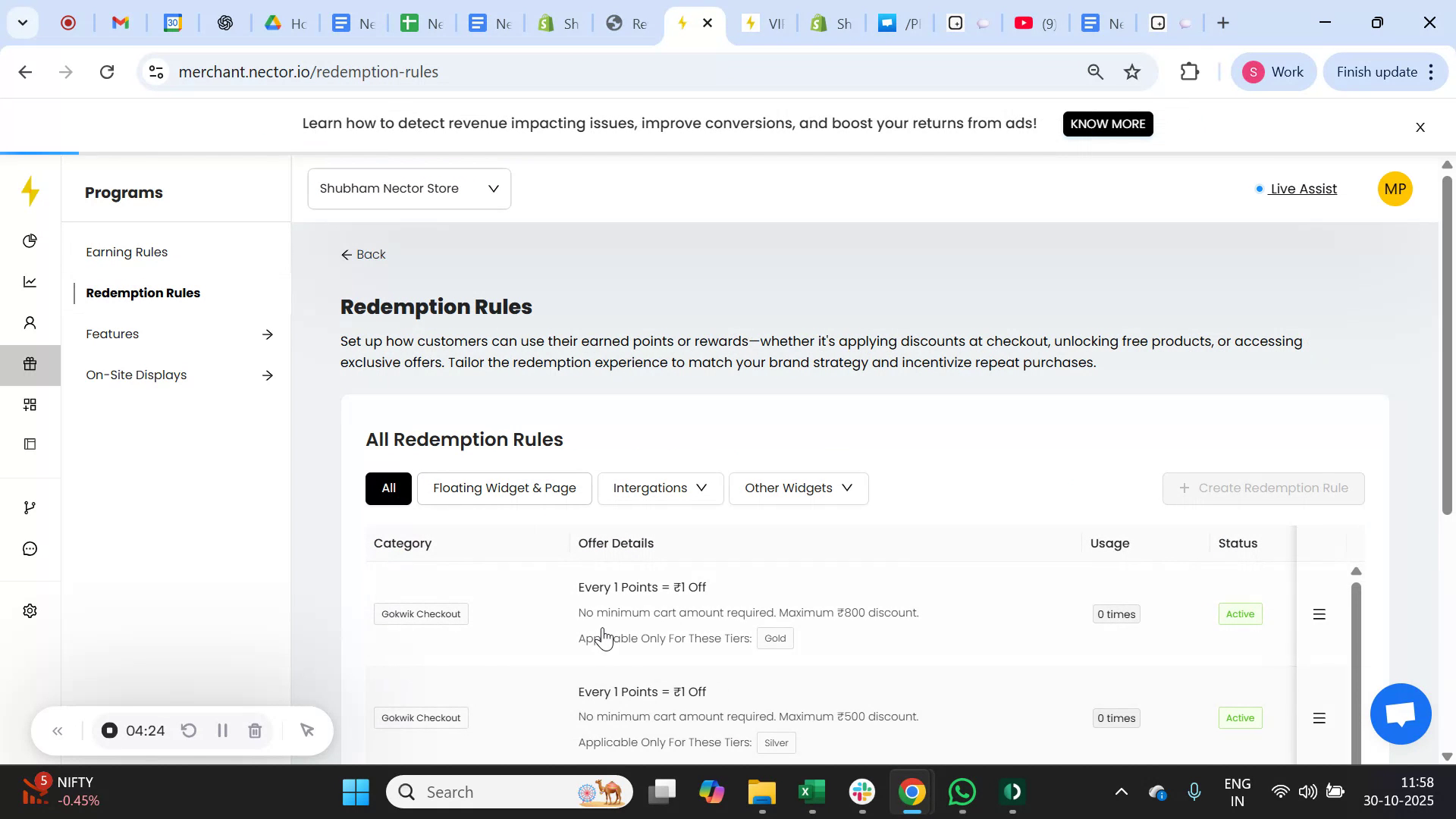Expand the Intergations filter dropdown

point(659,488)
